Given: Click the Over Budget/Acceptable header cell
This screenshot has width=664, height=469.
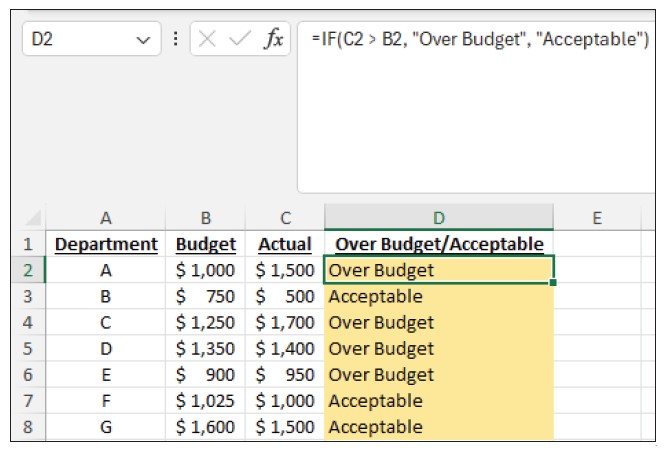Looking at the screenshot, I should tap(438, 244).
